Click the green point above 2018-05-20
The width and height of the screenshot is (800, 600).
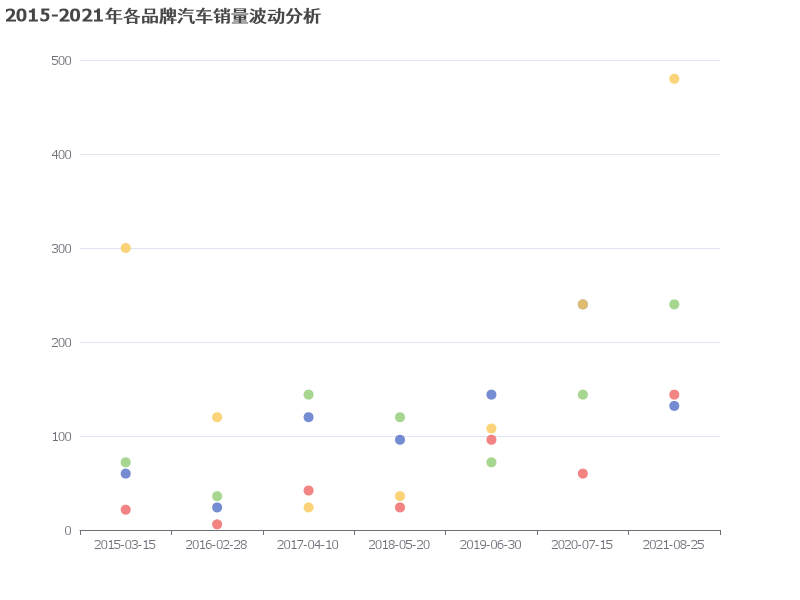[x=400, y=417]
